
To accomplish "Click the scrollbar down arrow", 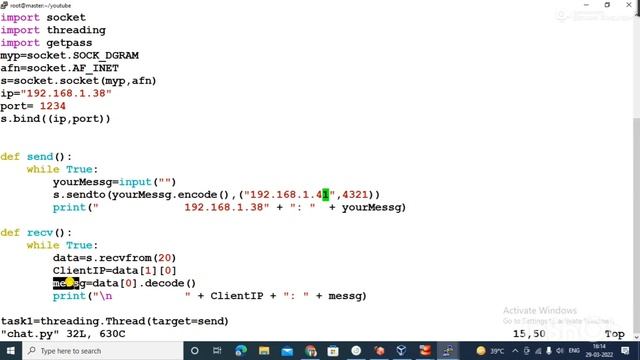I will [x=636, y=337].
